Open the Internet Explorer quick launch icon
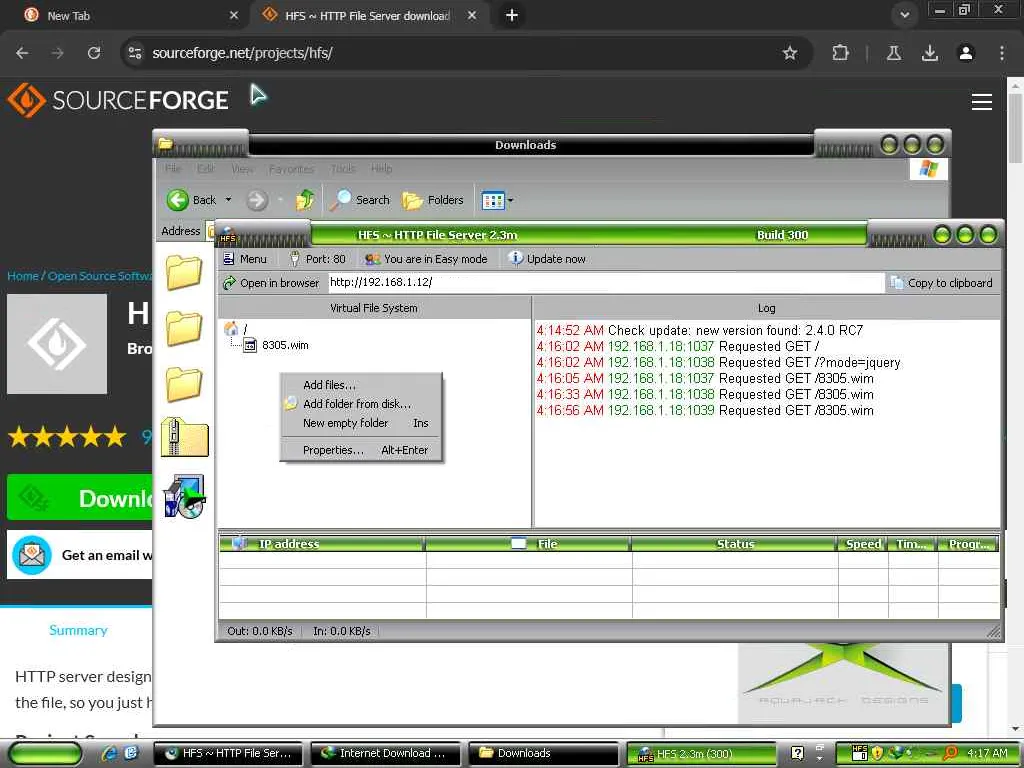Image resolution: width=1024 pixels, height=768 pixels. pyautogui.click(x=110, y=753)
